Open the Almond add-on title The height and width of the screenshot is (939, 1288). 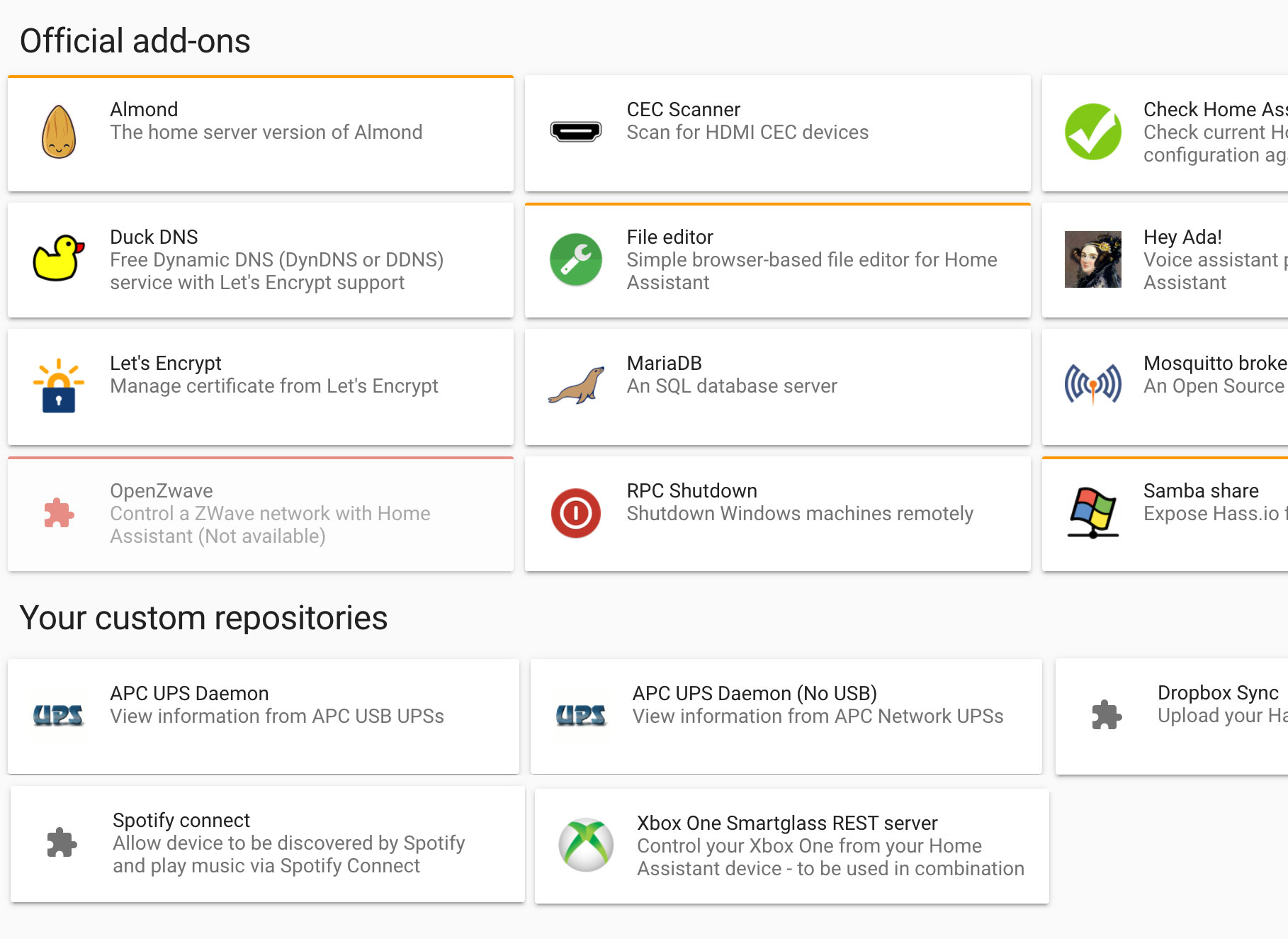tap(144, 109)
